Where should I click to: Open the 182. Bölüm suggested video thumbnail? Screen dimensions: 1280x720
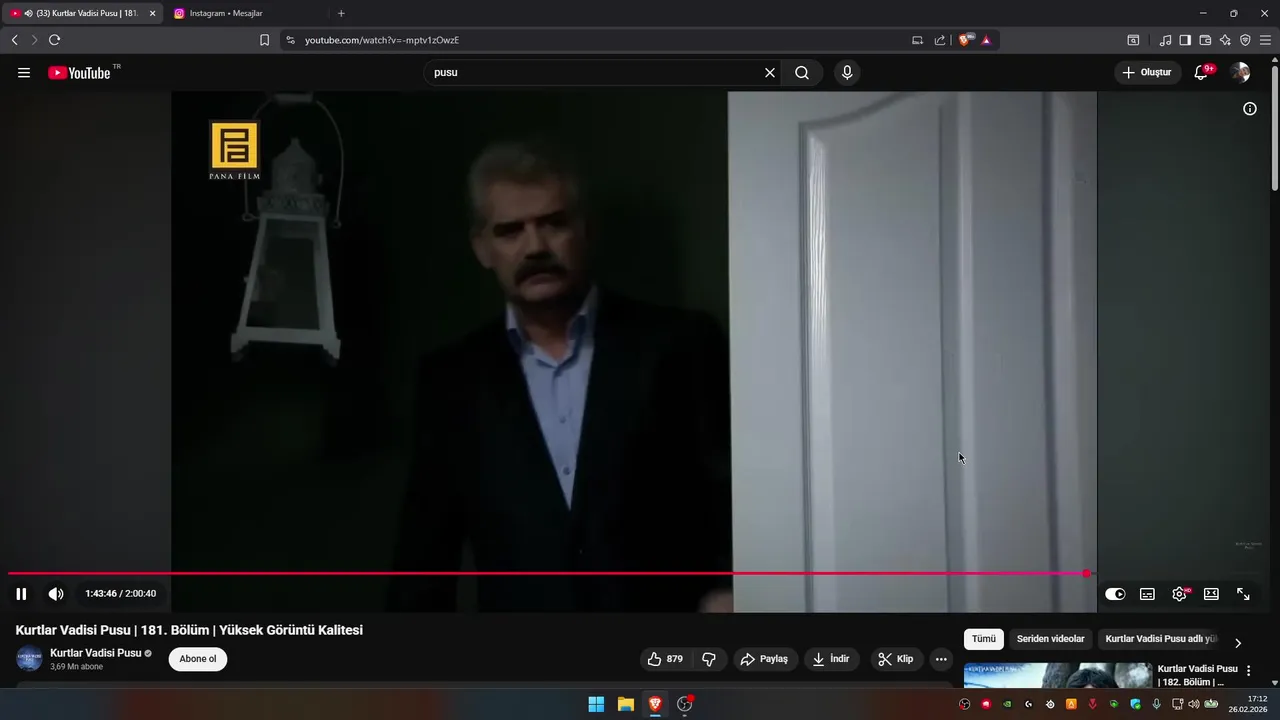point(1058,676)
